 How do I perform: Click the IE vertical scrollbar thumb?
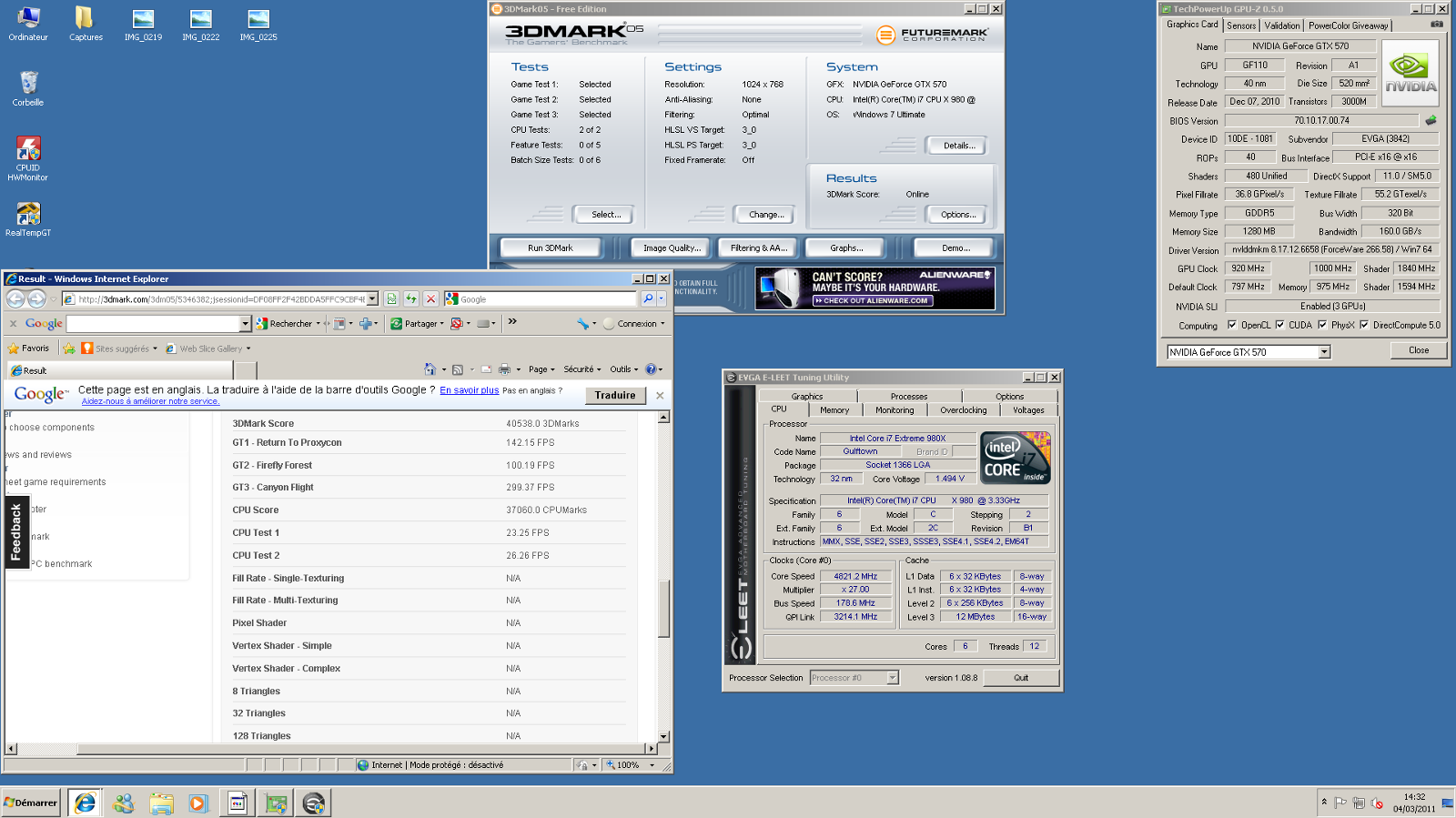click(x=663, y=608)
